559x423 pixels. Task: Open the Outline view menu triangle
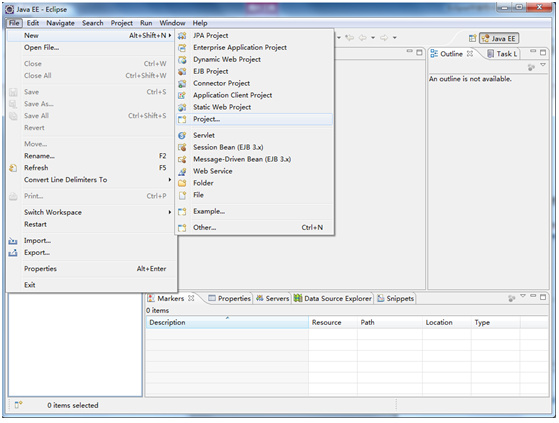pos(543,65)
